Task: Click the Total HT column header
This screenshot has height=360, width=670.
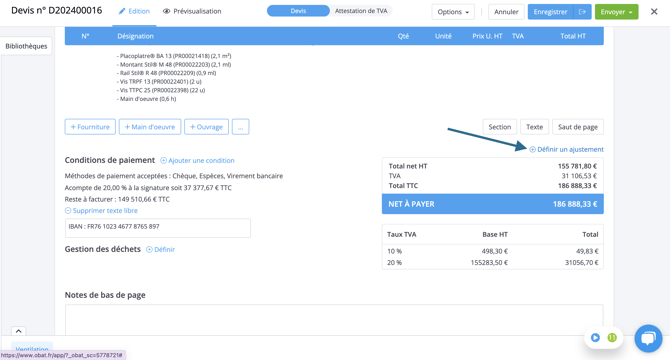Action: [573, 36]
